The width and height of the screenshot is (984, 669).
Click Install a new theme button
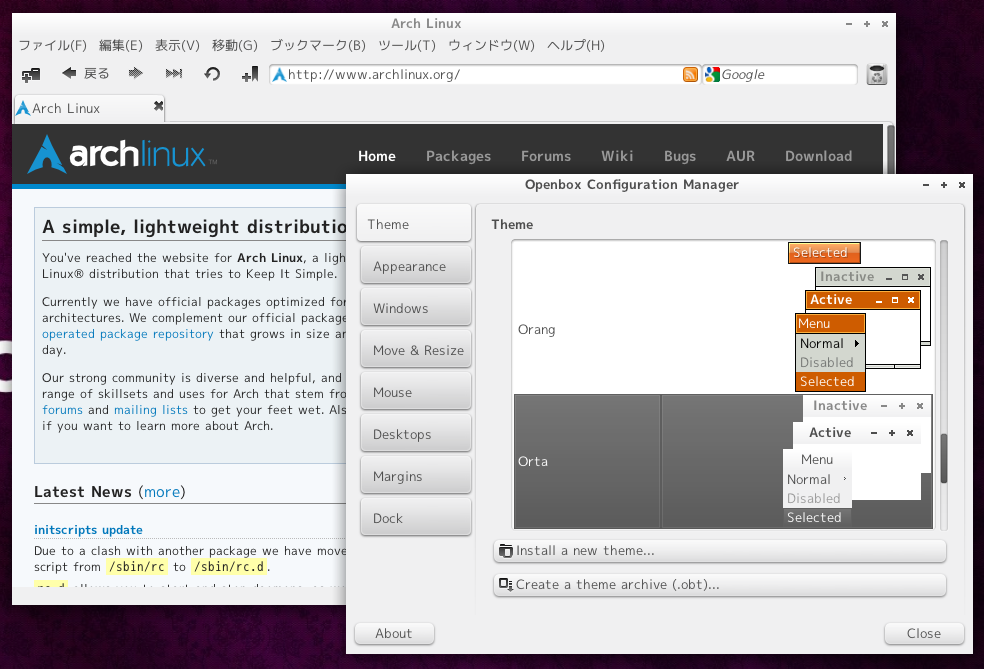[x=720, y=551]
